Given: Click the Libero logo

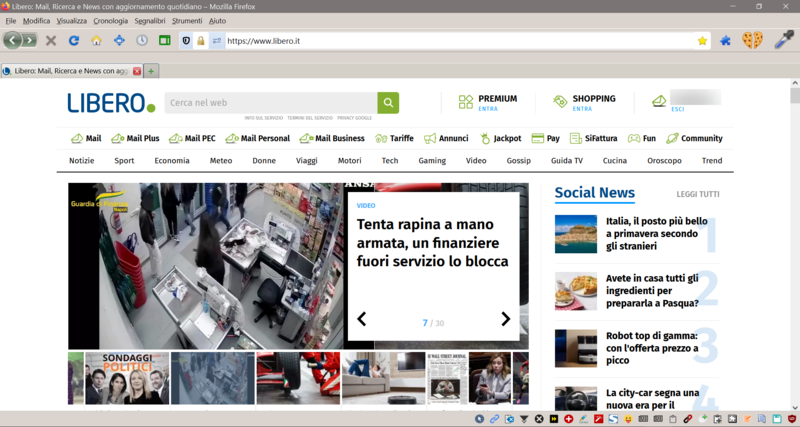Looking at the screenshot, I should [x=111, y=103].
